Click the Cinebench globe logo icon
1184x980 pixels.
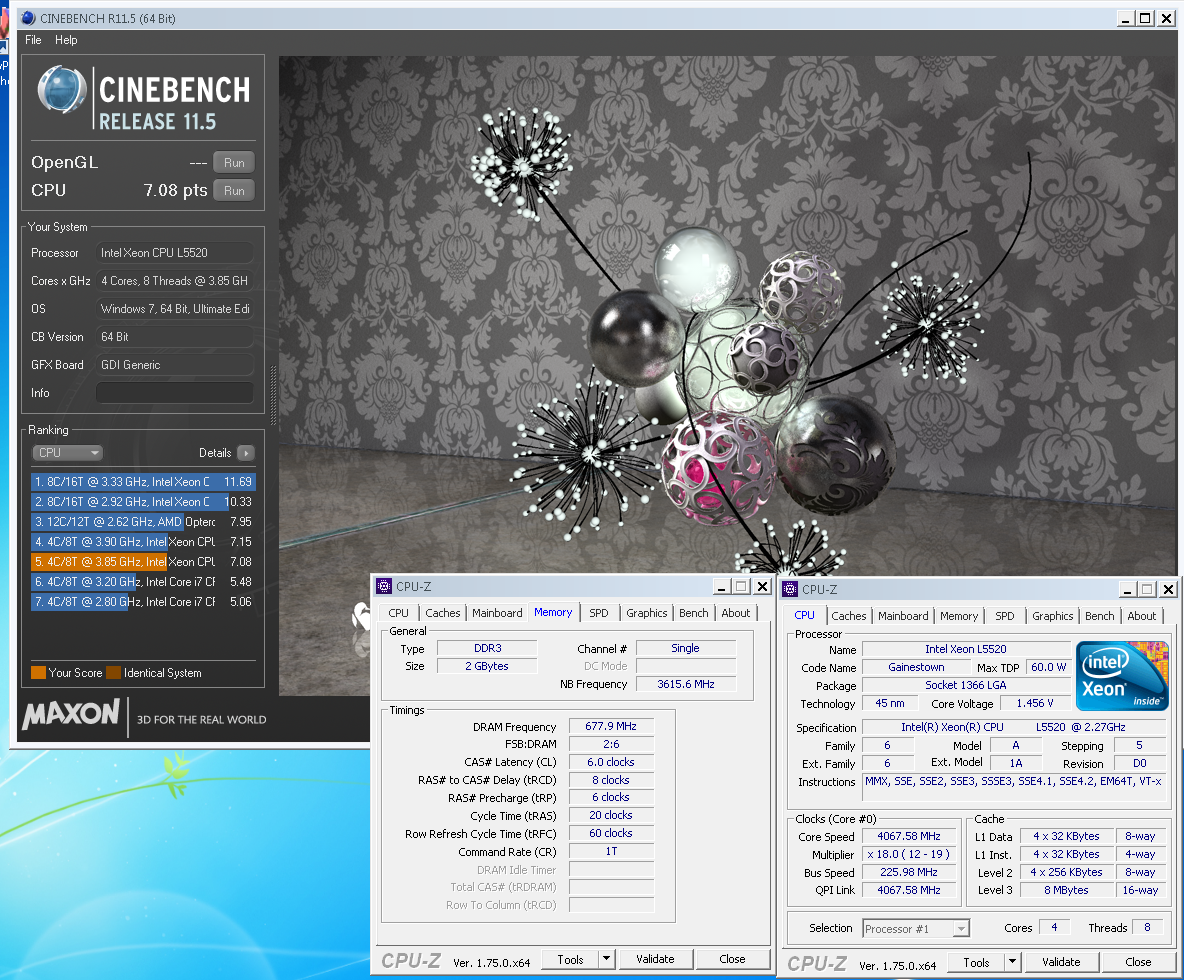tap(61, 90)
